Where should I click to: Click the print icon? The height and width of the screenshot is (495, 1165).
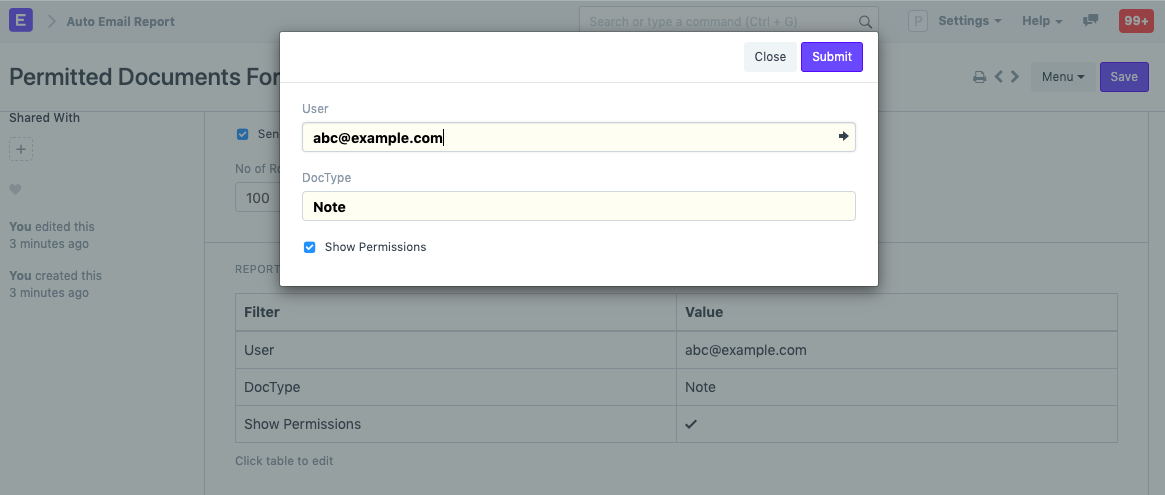coord(980,77)
